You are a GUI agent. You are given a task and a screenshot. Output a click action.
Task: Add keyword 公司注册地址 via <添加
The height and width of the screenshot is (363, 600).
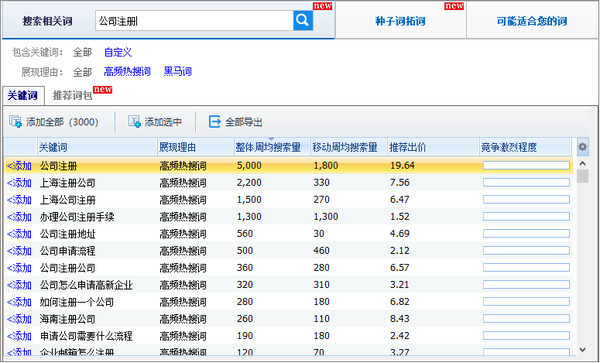tap(19, 234)
